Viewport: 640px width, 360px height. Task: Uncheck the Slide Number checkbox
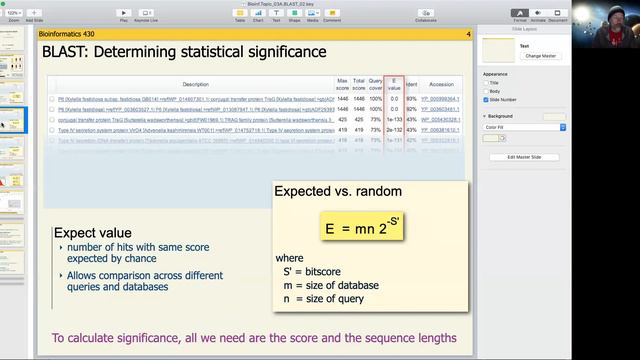(x=486, y=100)
